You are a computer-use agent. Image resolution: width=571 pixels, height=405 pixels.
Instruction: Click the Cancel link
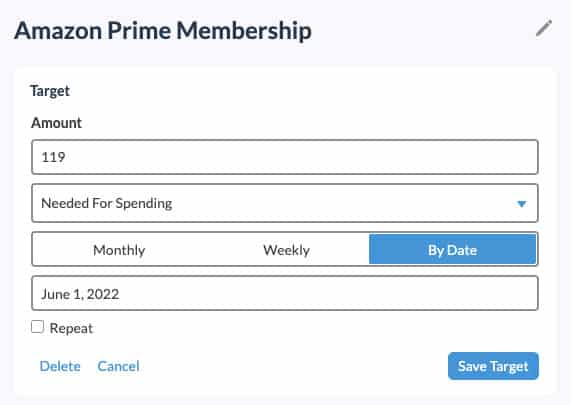coord(118,366)
